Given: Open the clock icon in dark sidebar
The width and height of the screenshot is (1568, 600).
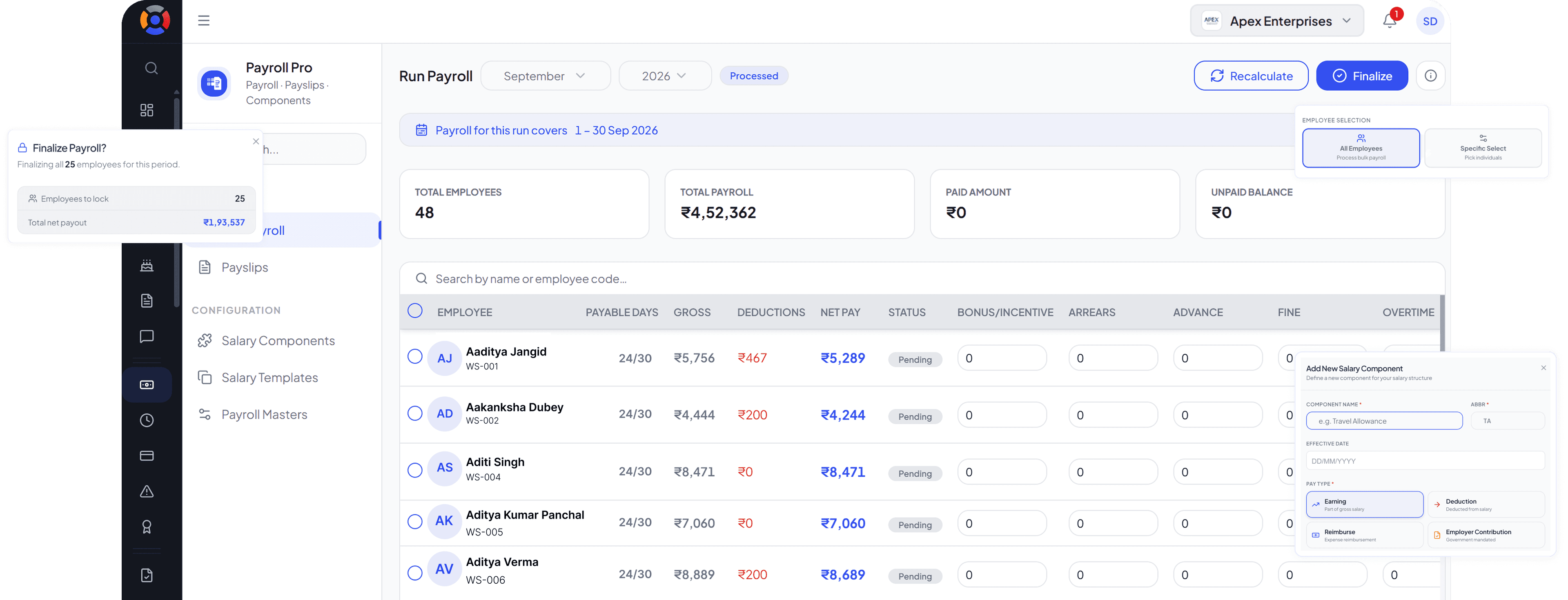Looking at the screenshot, I should 147,420.
